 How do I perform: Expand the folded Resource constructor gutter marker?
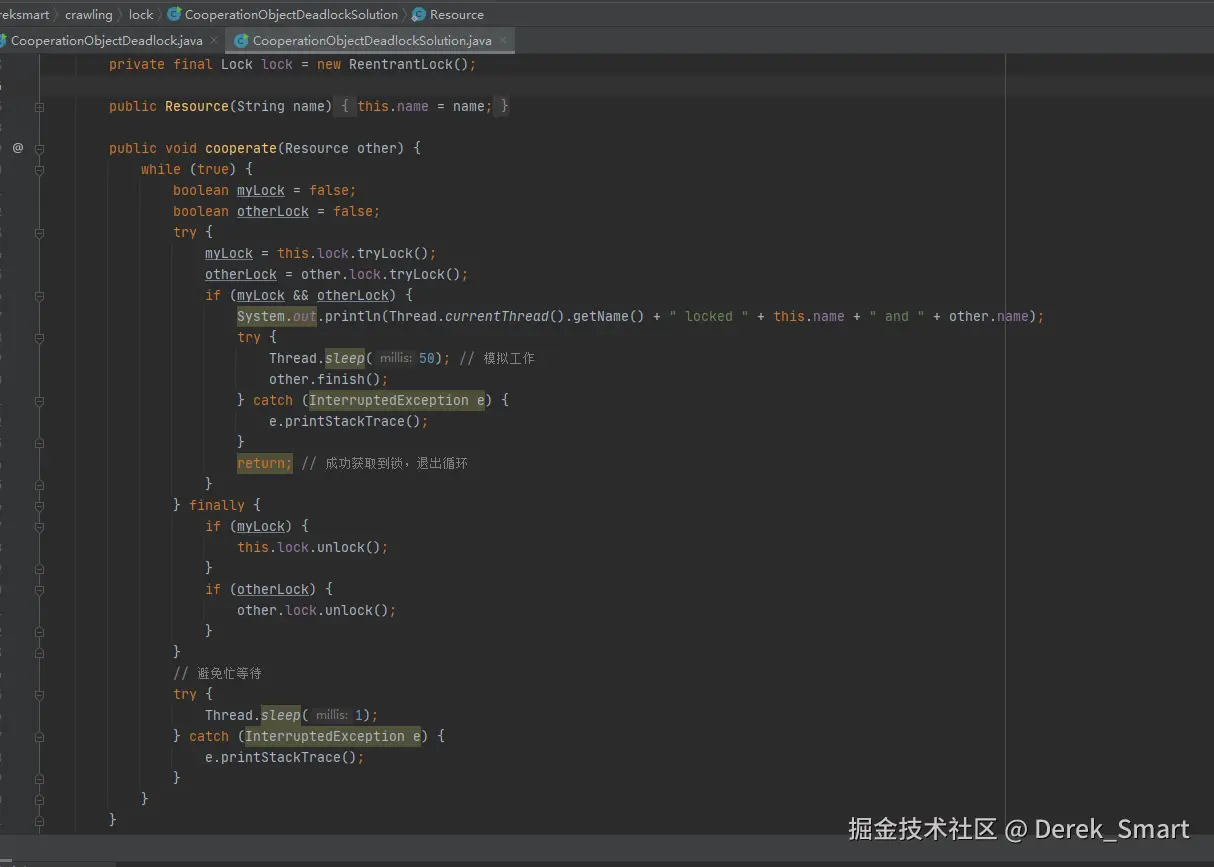pyautogui.click(x=40, y=106)
